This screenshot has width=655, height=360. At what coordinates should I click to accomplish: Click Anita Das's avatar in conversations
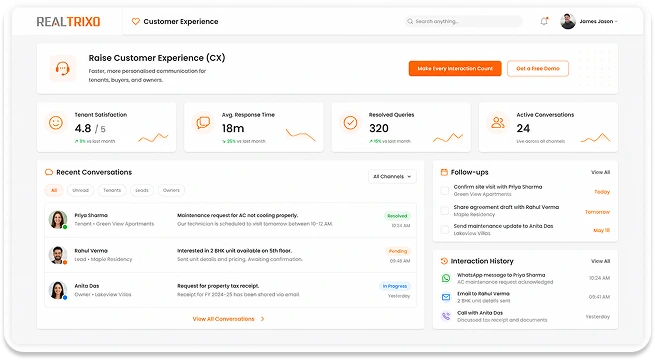point(58,290)
